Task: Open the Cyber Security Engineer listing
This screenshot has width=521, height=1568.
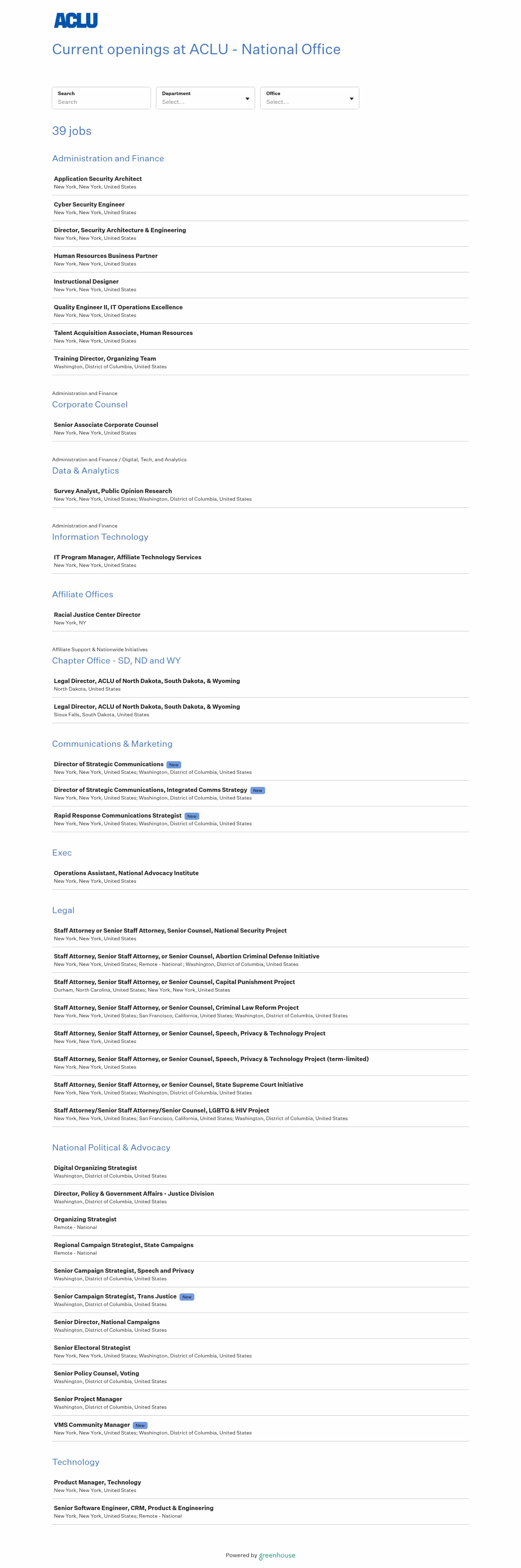Action: tap(89, 204)
